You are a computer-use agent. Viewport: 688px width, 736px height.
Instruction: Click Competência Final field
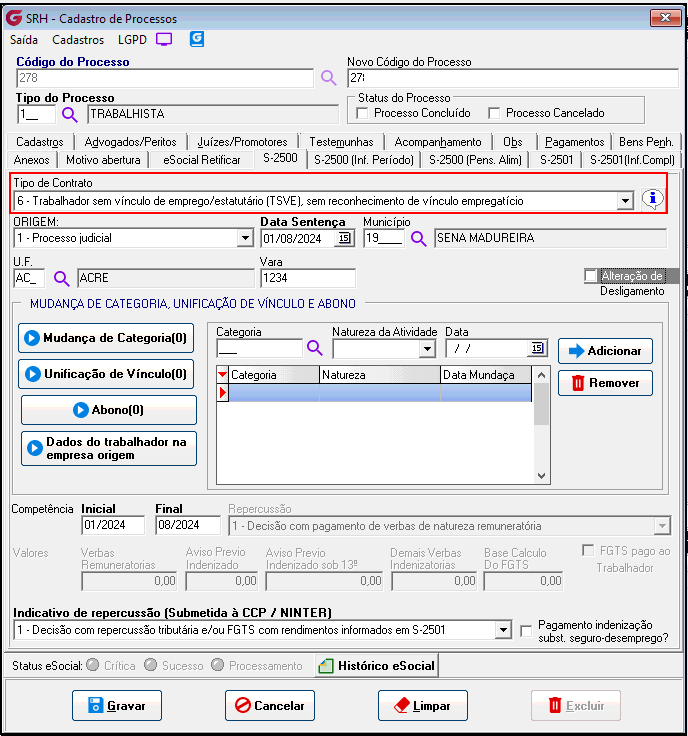pyautogui.click(x=188, y=525)
